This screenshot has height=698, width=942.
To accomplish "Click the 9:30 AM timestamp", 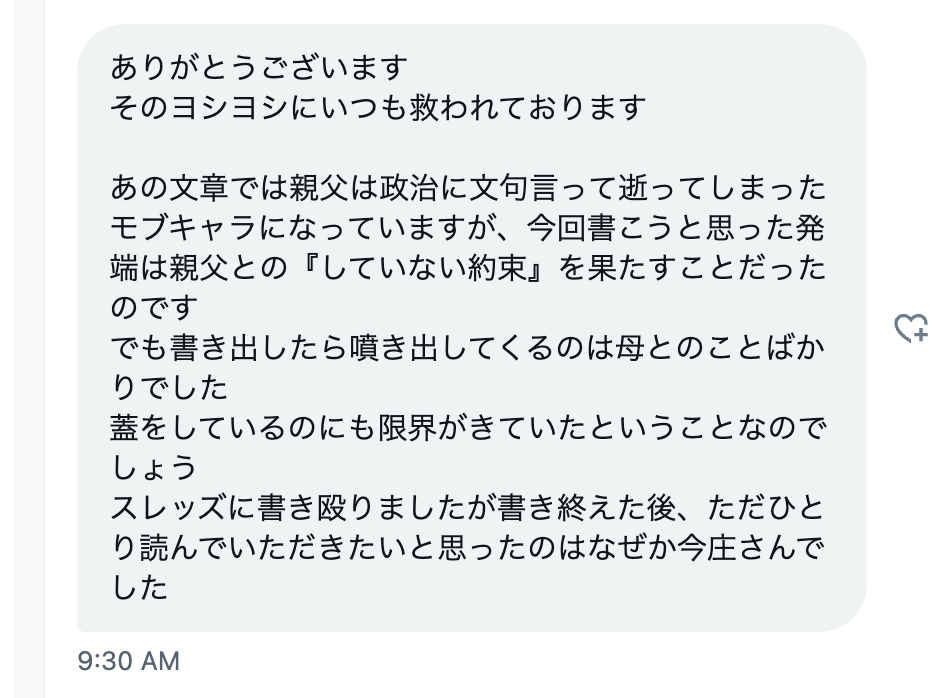I will click(129, 660).
